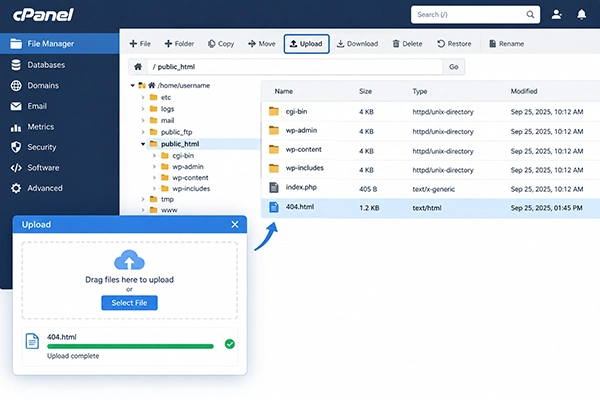Select the index.php file name
Screen dimensions: 600x400
[x=301, y=187]
